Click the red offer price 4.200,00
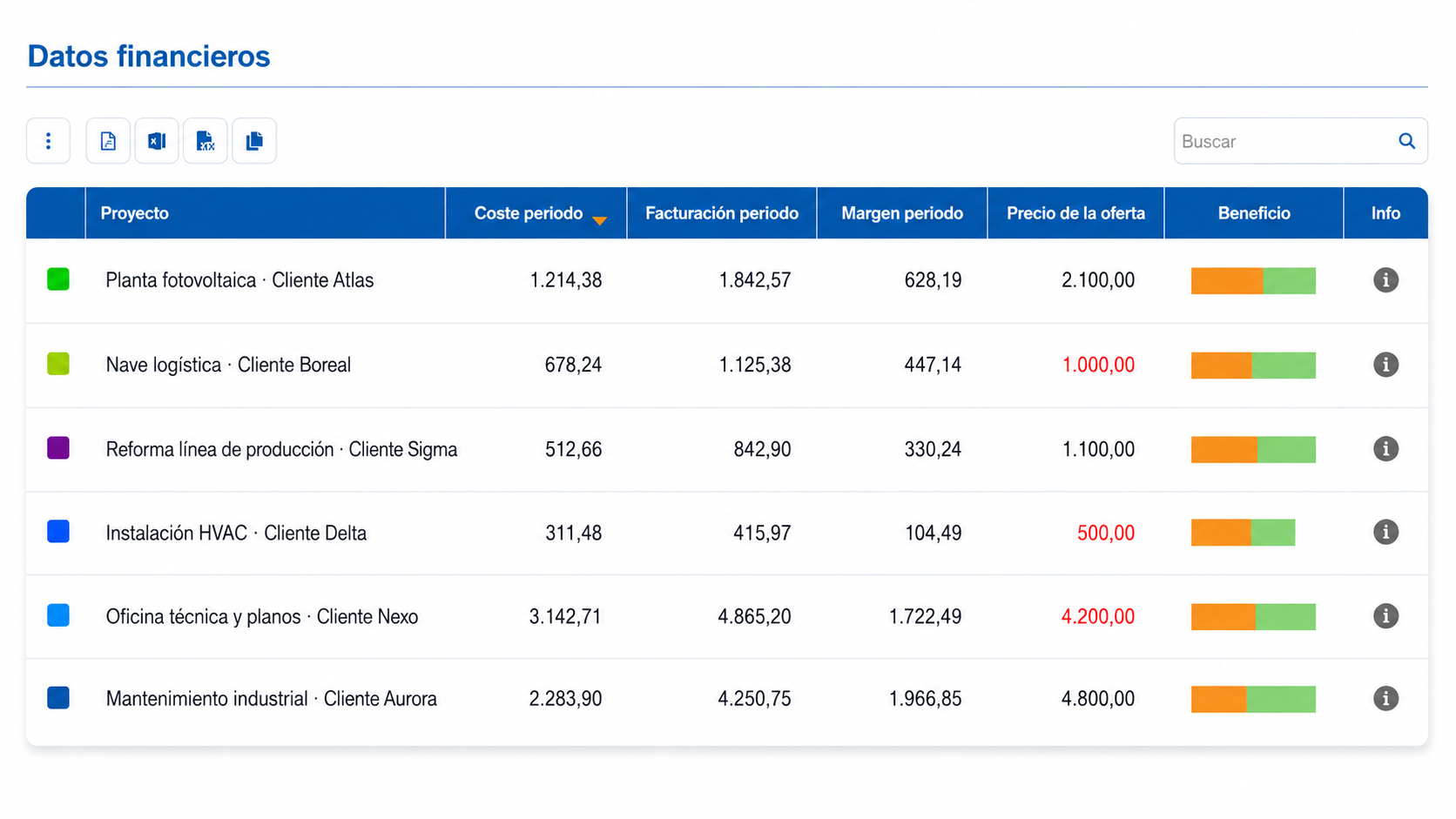The width and height of the screenshot is (1456, 819). tap(1098, 616)
